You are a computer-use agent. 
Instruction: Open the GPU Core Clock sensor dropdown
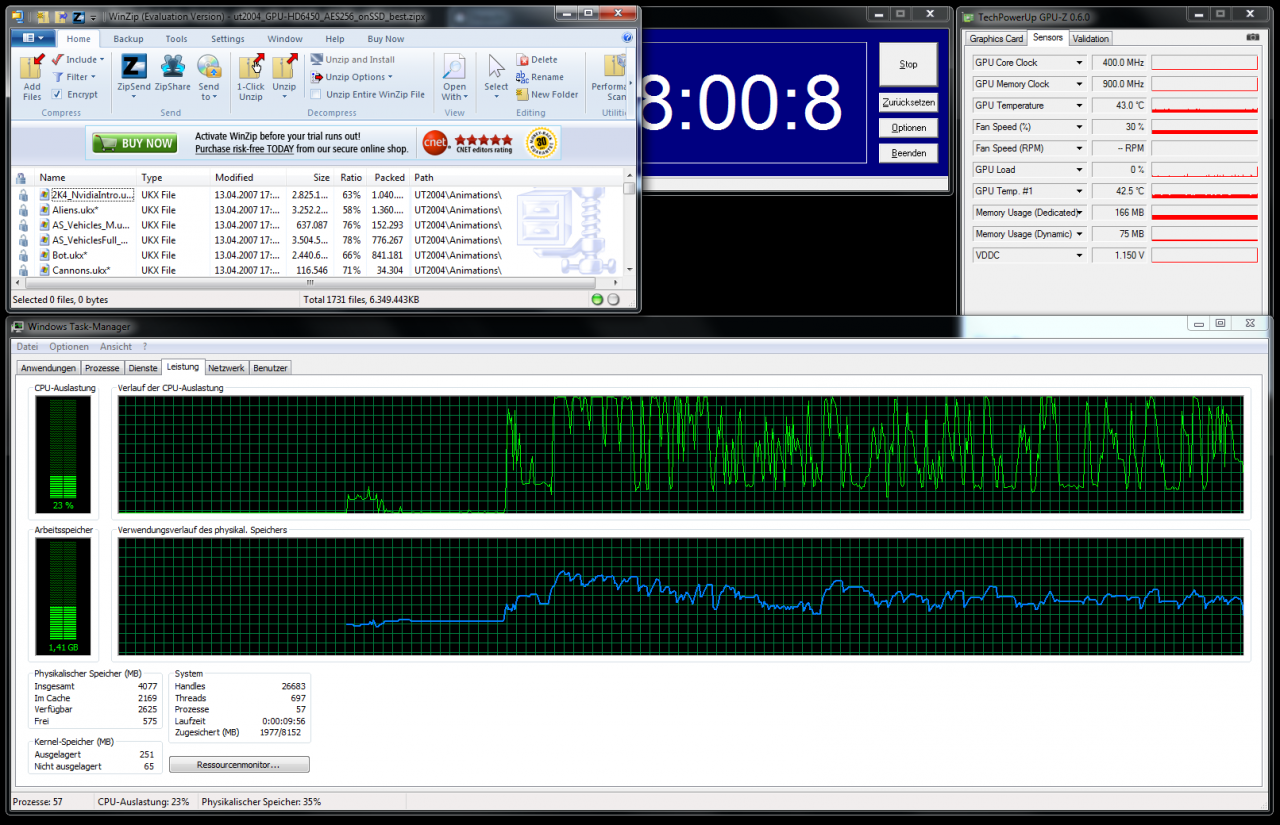click(1079, 62)
